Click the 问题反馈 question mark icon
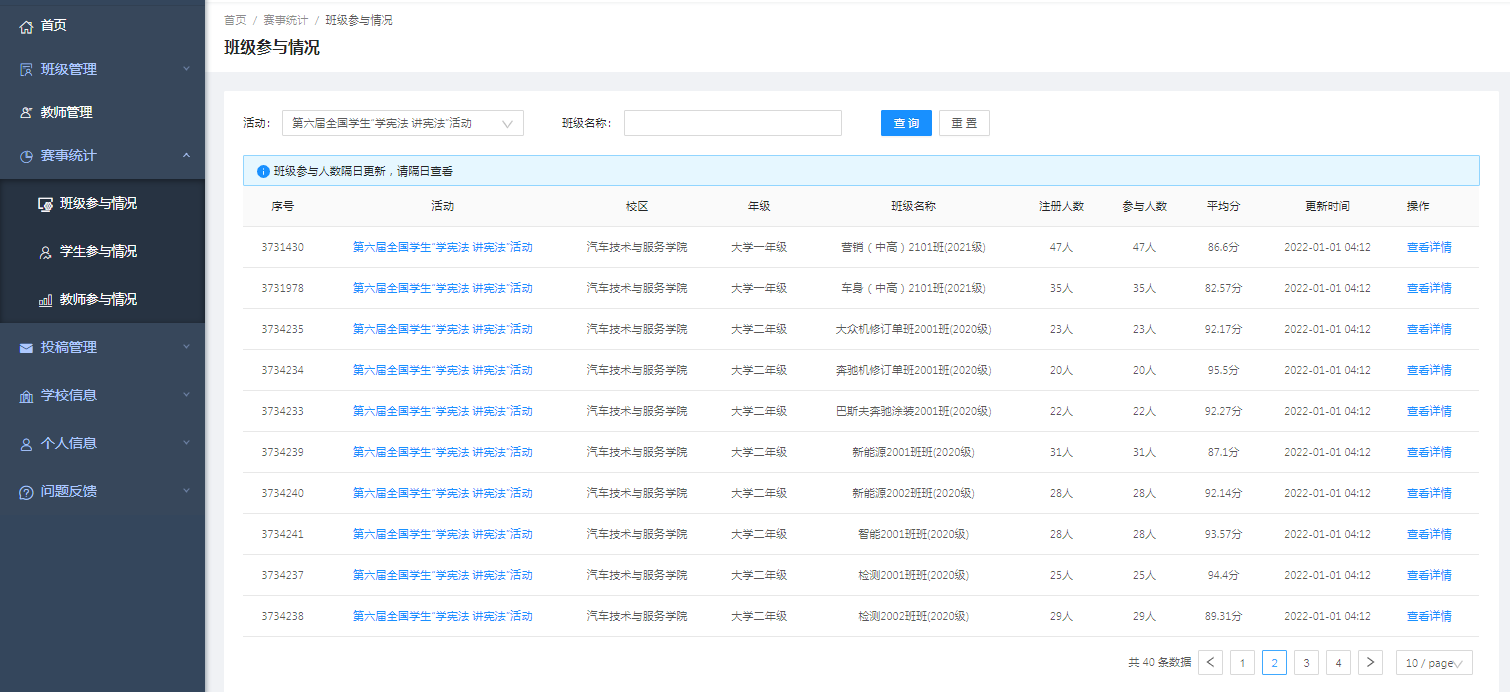 pos(27,492)
